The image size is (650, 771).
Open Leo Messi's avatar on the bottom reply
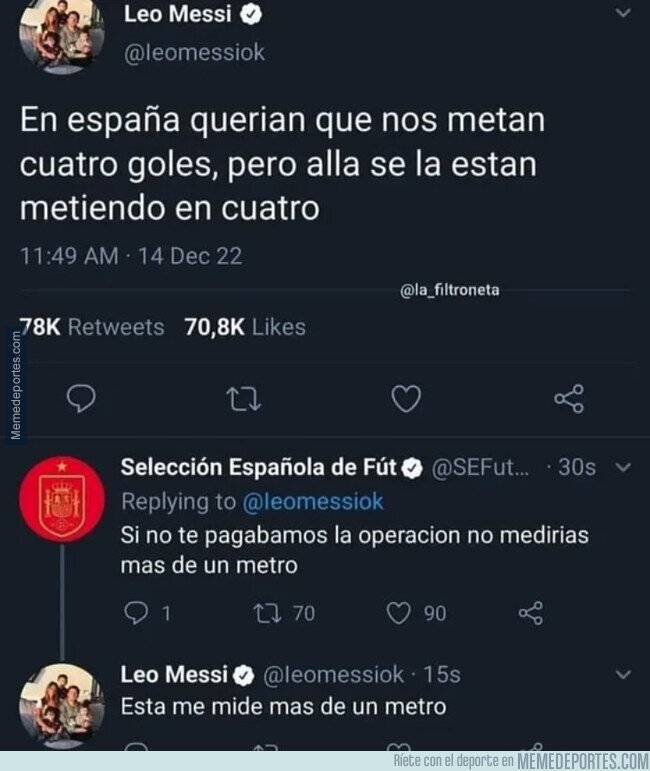pyautogui.click(x=62, y=700)
